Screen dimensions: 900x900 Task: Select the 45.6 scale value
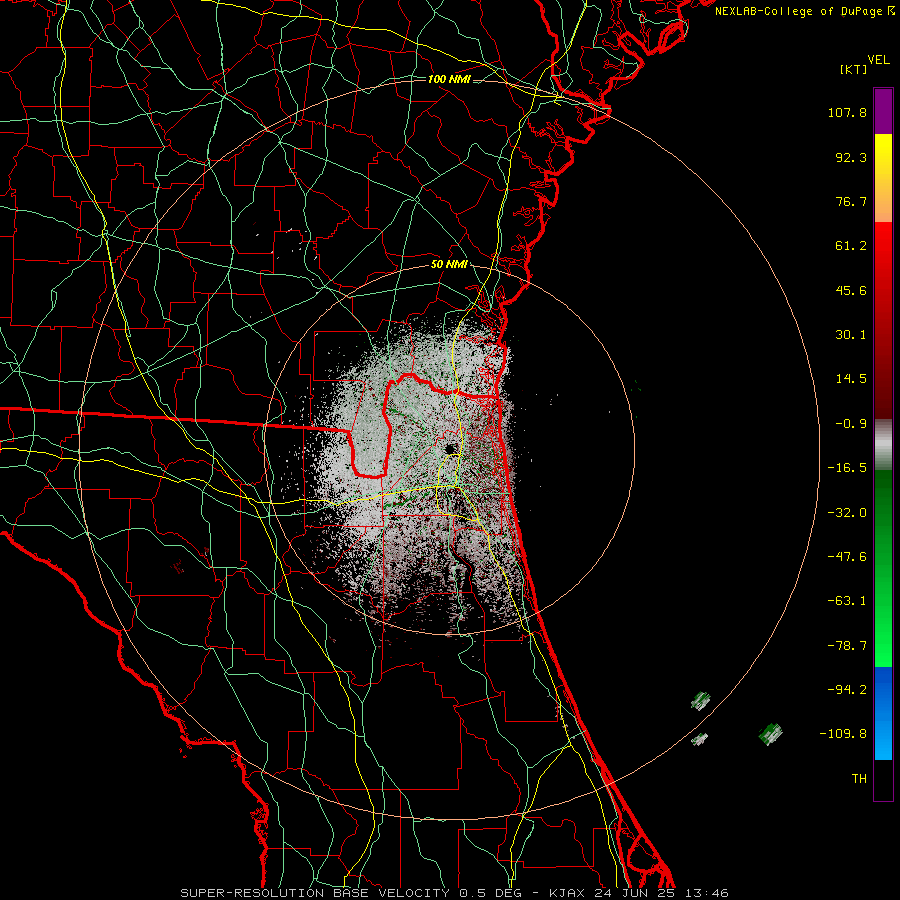pos(851,290)
